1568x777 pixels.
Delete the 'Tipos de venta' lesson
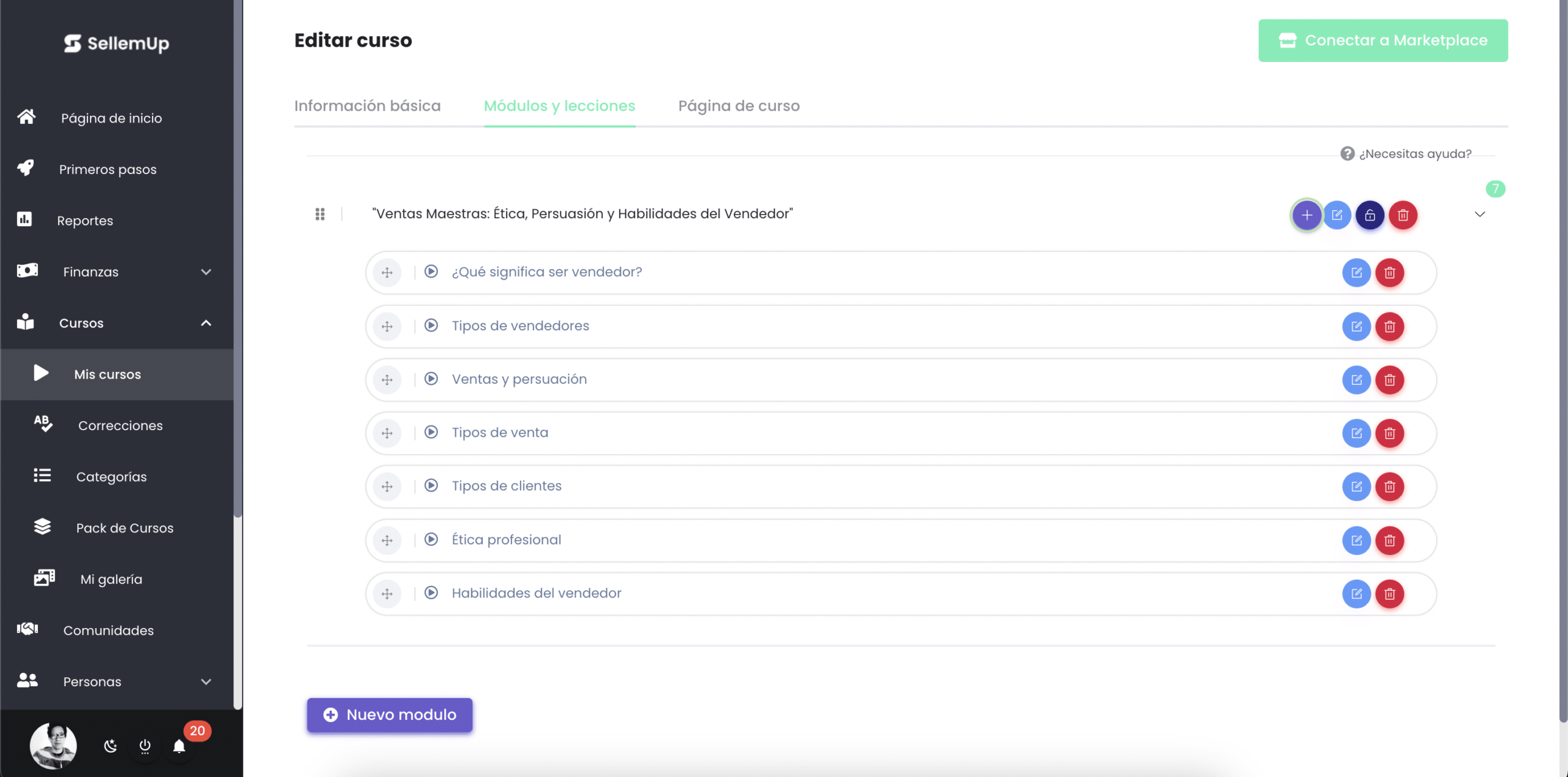pos(1390,433)
